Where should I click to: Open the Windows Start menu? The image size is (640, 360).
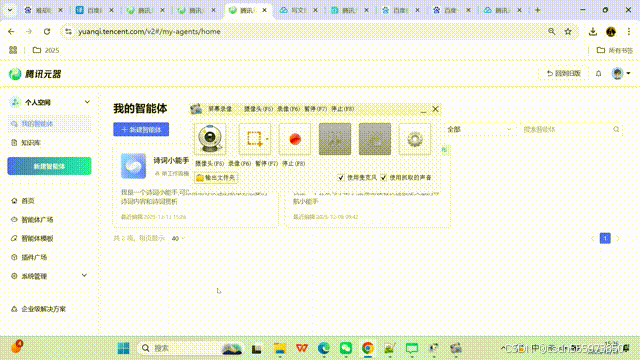coord(123,348)
